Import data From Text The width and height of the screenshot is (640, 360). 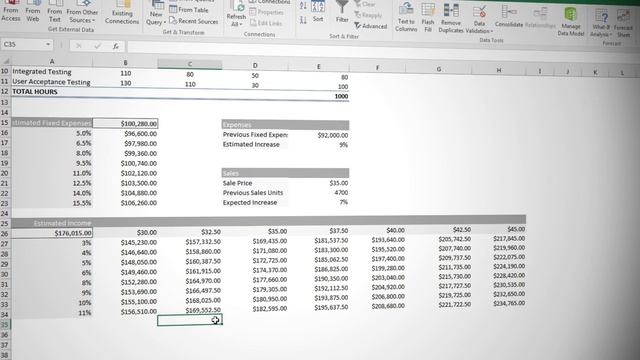(54, 11)
